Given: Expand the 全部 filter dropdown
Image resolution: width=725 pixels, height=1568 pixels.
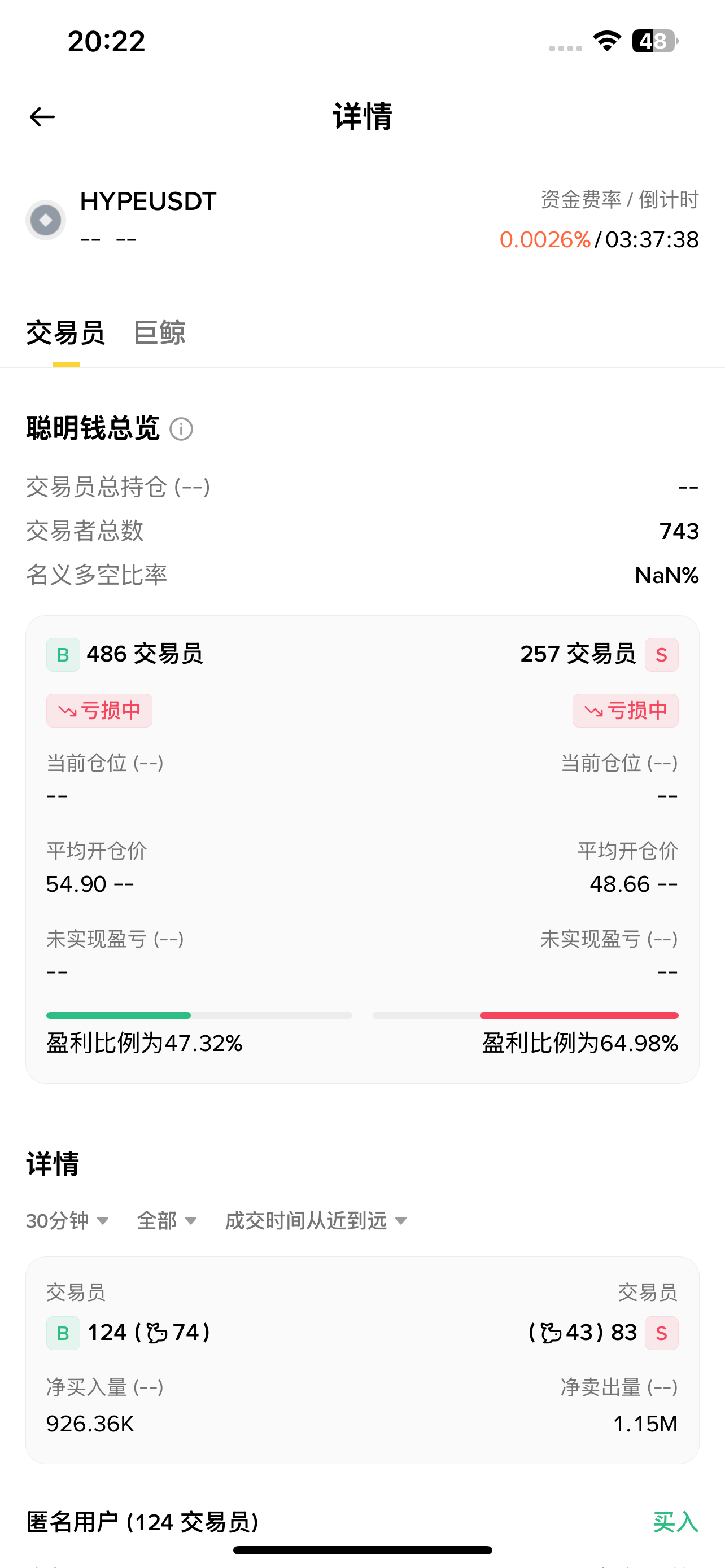Looking at the screenshot, I should 167,1220.
